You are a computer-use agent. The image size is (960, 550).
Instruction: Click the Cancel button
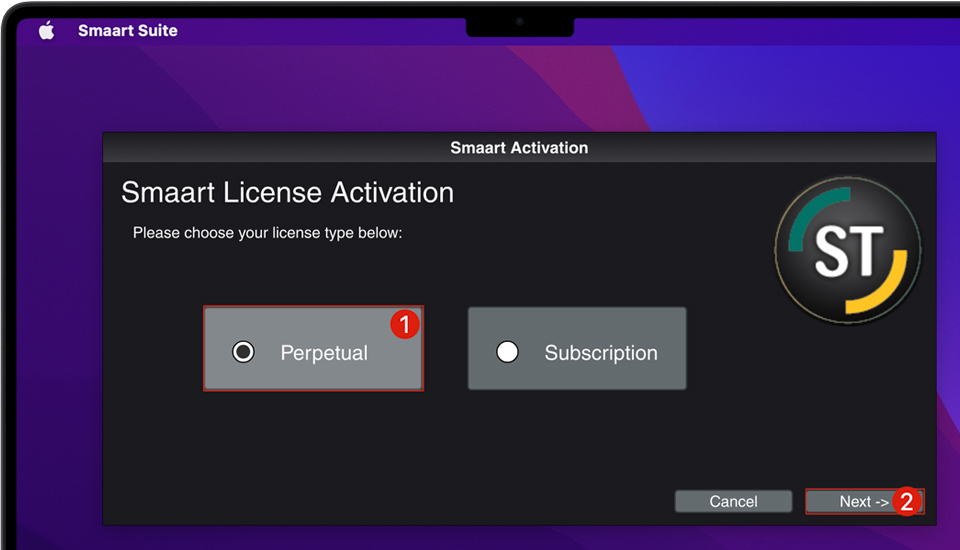point(733,501)
